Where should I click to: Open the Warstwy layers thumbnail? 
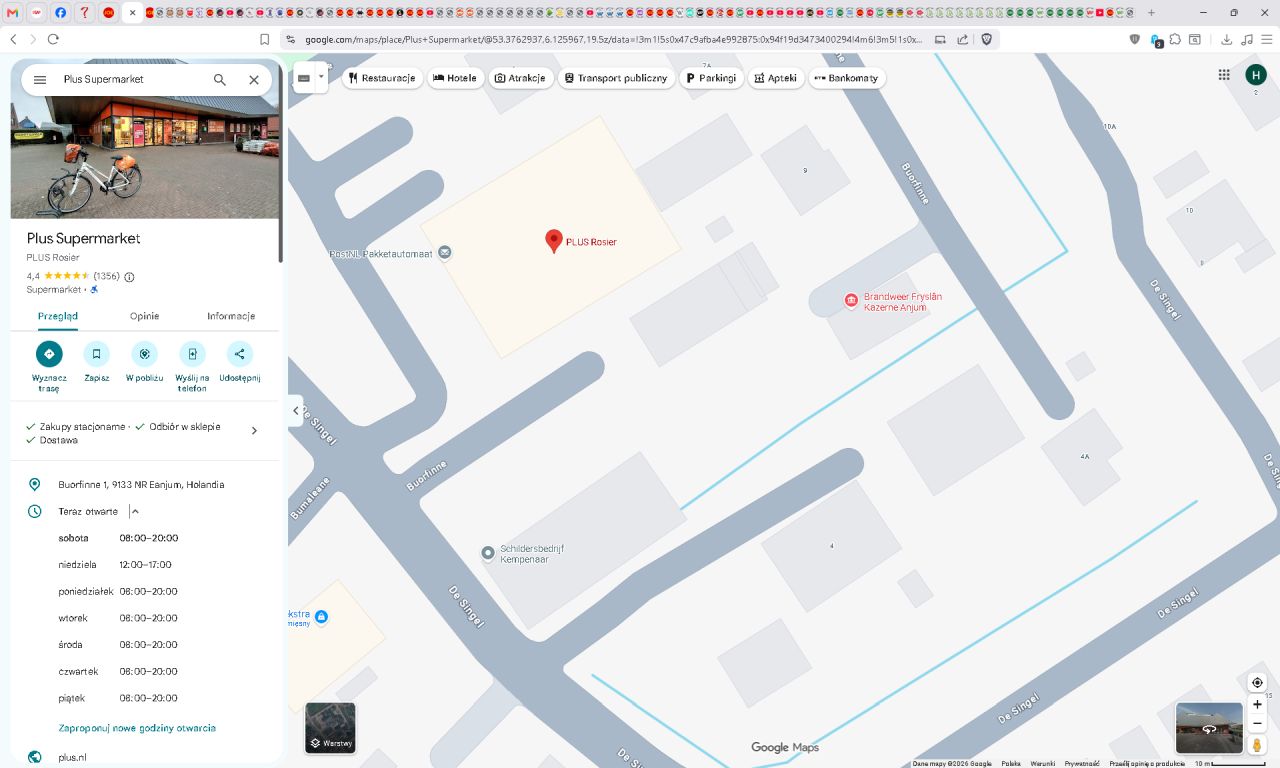point(330,728)
